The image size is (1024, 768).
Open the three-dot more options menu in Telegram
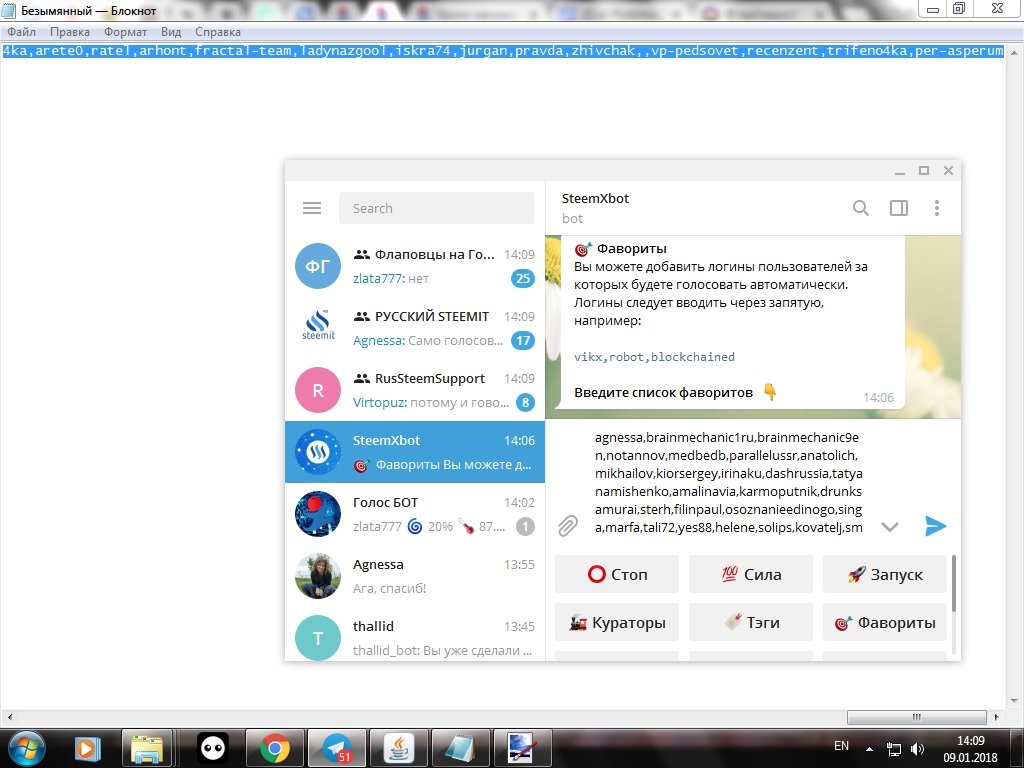tap(936, 208)
